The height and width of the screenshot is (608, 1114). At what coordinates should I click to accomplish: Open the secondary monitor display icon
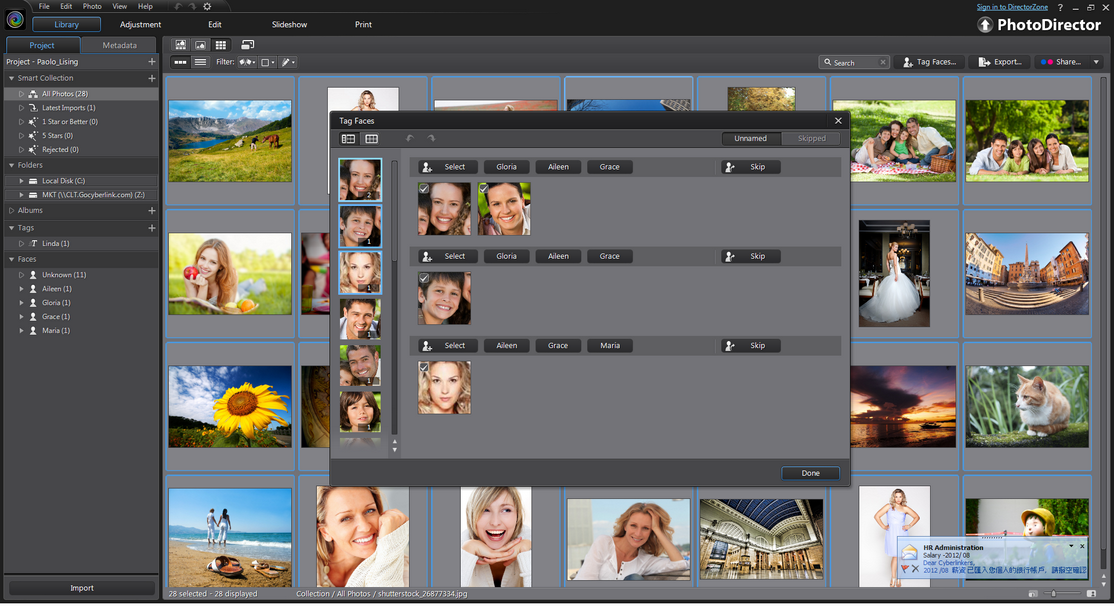[247, 45]
